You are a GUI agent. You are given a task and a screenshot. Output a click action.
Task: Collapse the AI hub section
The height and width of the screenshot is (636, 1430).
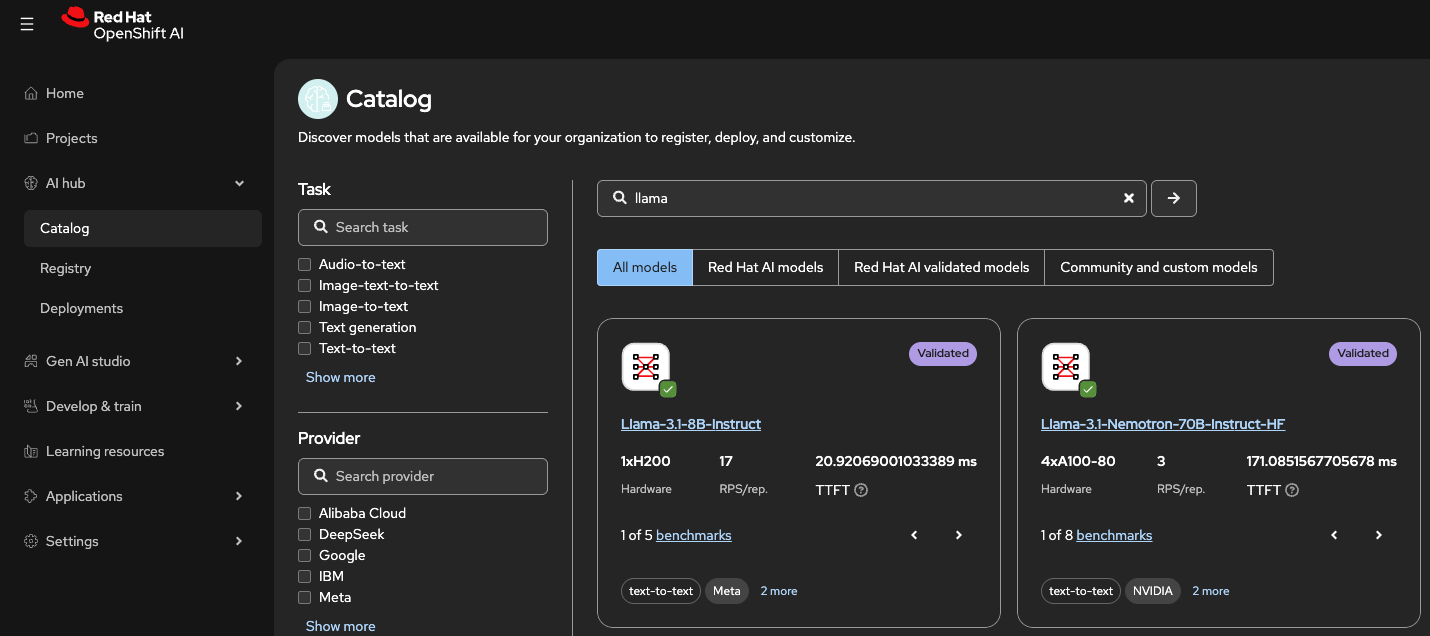[239, 183]
